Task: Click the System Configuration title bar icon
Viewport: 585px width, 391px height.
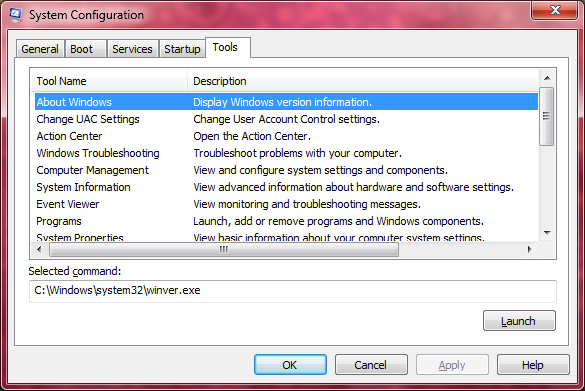Action: pyautogui.click(x=15, y=15)
